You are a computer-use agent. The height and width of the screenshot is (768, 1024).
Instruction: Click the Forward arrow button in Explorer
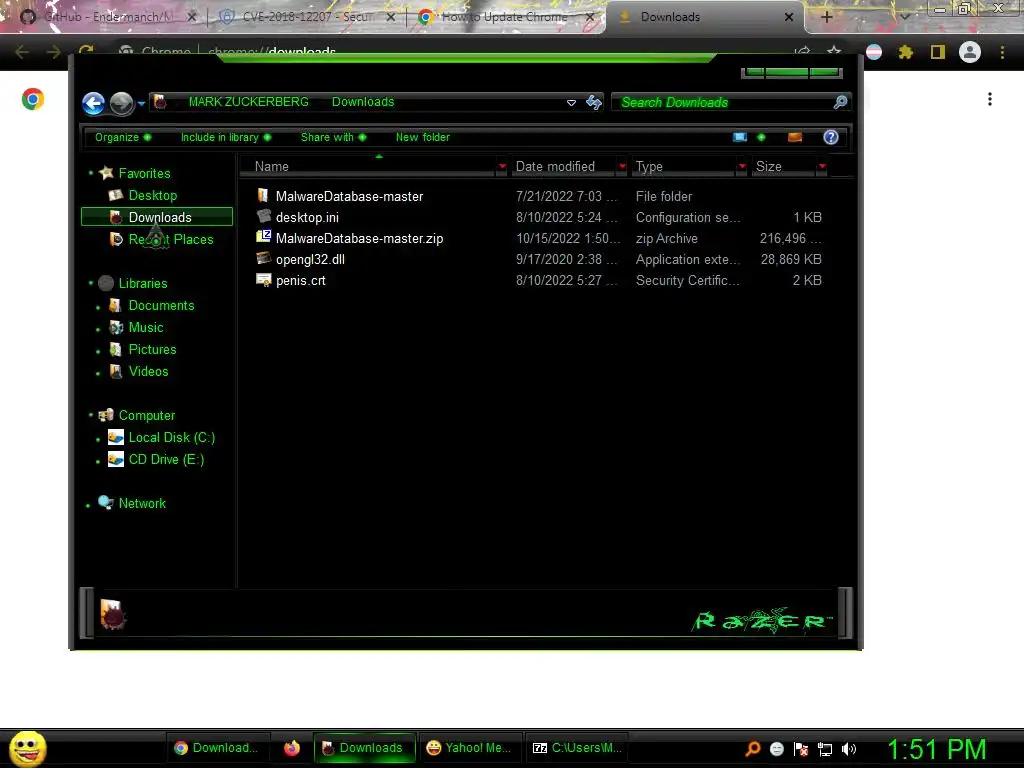point(121,103)
